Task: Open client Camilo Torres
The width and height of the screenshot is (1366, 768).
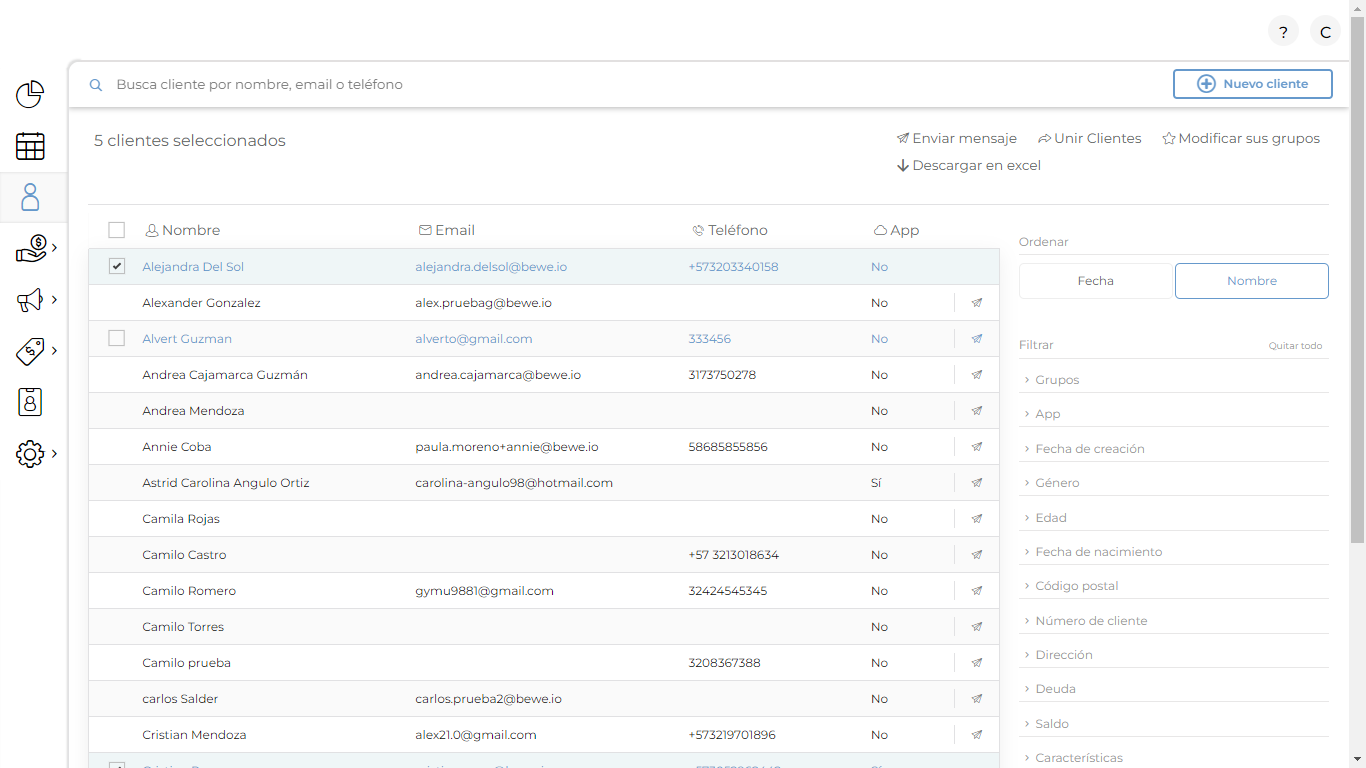Action: click(183, 627)
